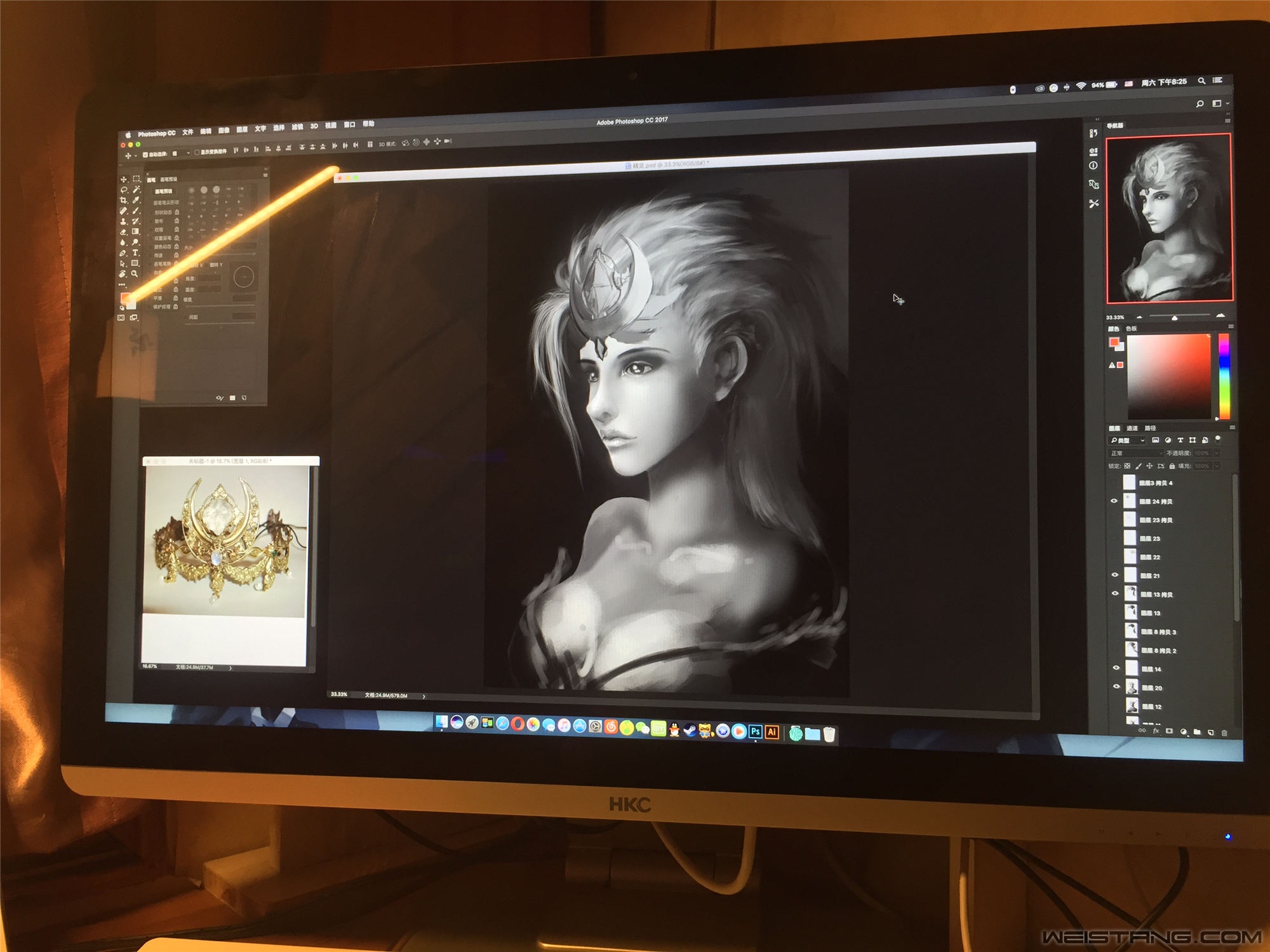The width and height of the screenshot is (1270, 952).
Task: Toggle visibility of layer 图层 20
Action: 1116,686
